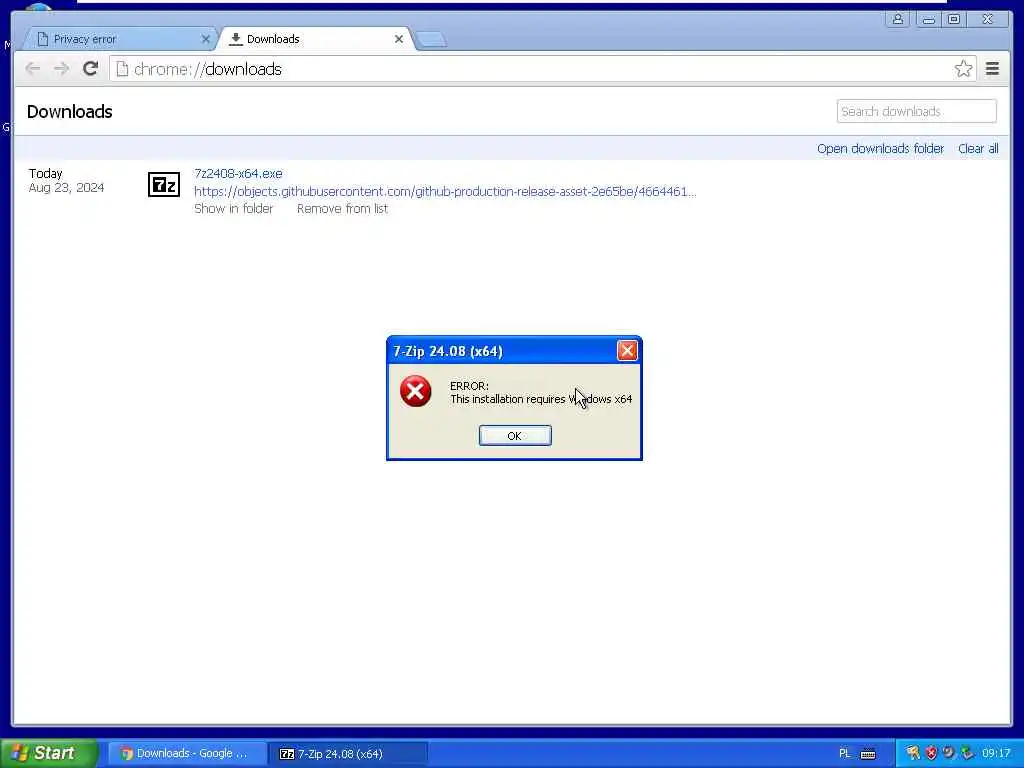The image size is (1024, 768).
Task: Open the Windows Start menu
Action: tap(49, 753)
